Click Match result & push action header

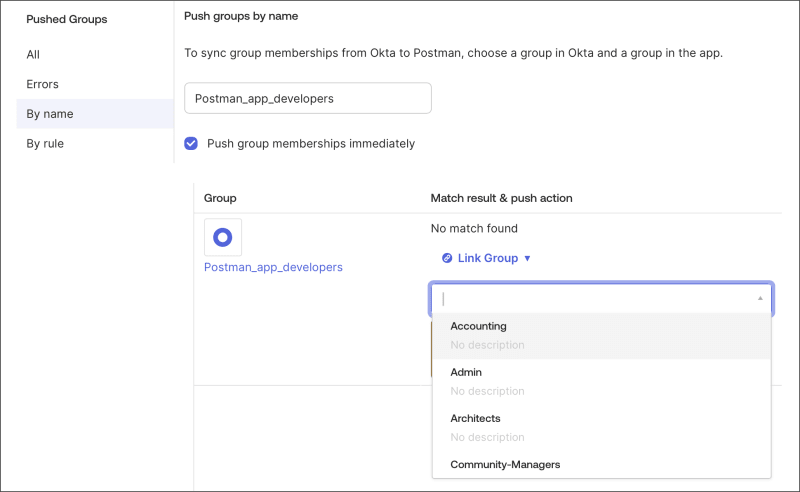501,198
